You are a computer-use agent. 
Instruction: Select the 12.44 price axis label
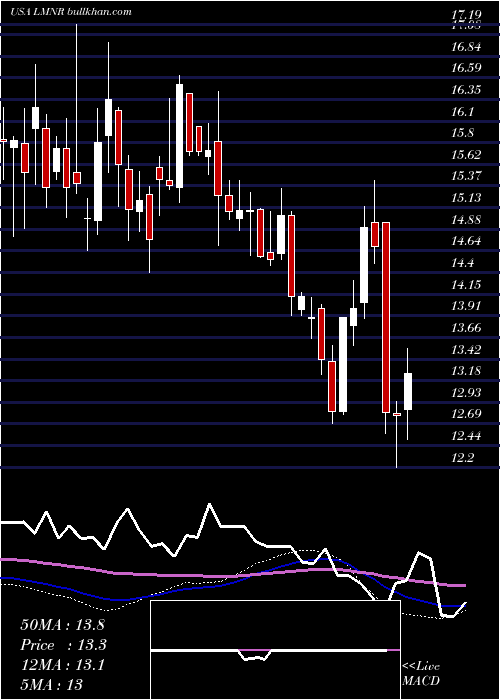(x=466, y=436)
